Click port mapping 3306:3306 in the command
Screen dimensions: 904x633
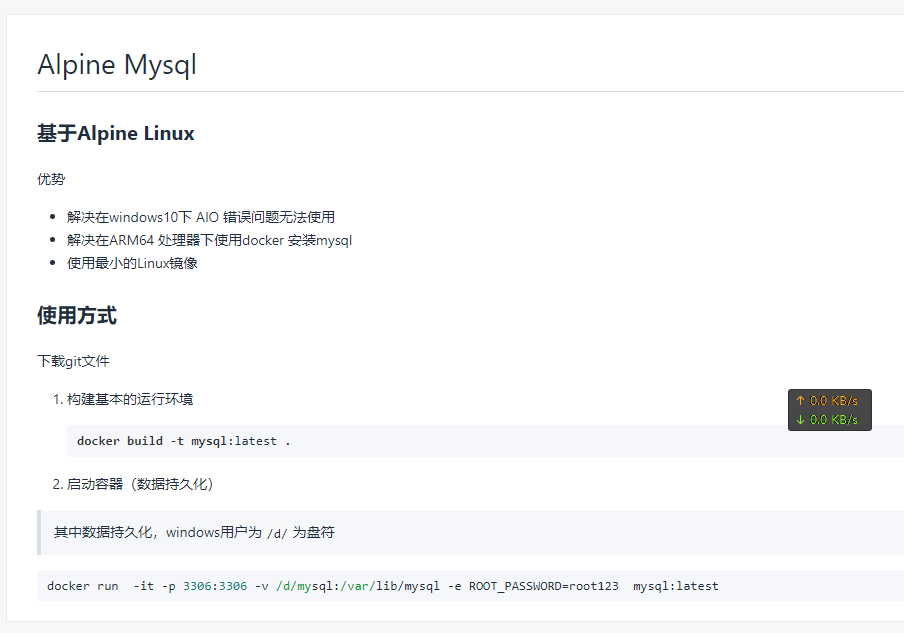coord(215,586)
